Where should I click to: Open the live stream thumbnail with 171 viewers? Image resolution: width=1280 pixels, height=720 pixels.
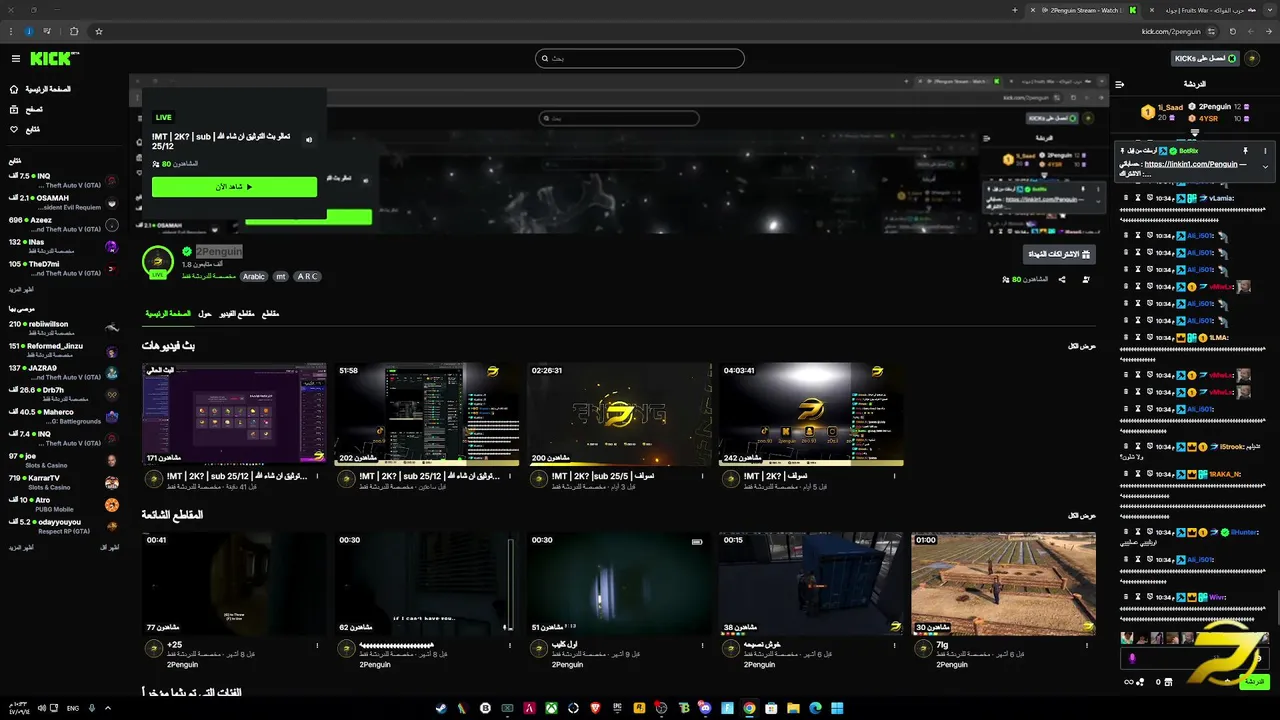click(x=234, y=414)
